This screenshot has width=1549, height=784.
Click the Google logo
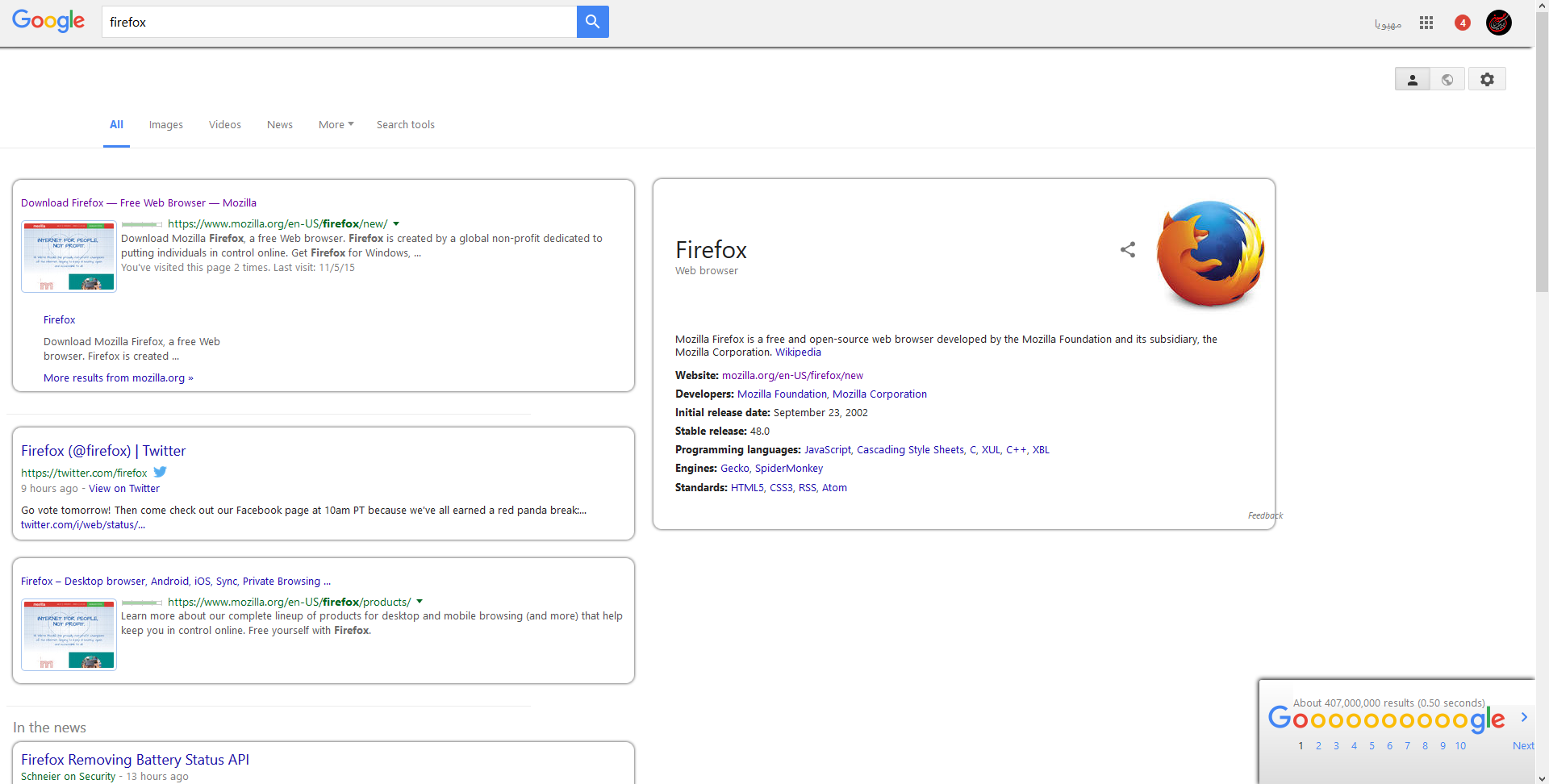[48, 21]
